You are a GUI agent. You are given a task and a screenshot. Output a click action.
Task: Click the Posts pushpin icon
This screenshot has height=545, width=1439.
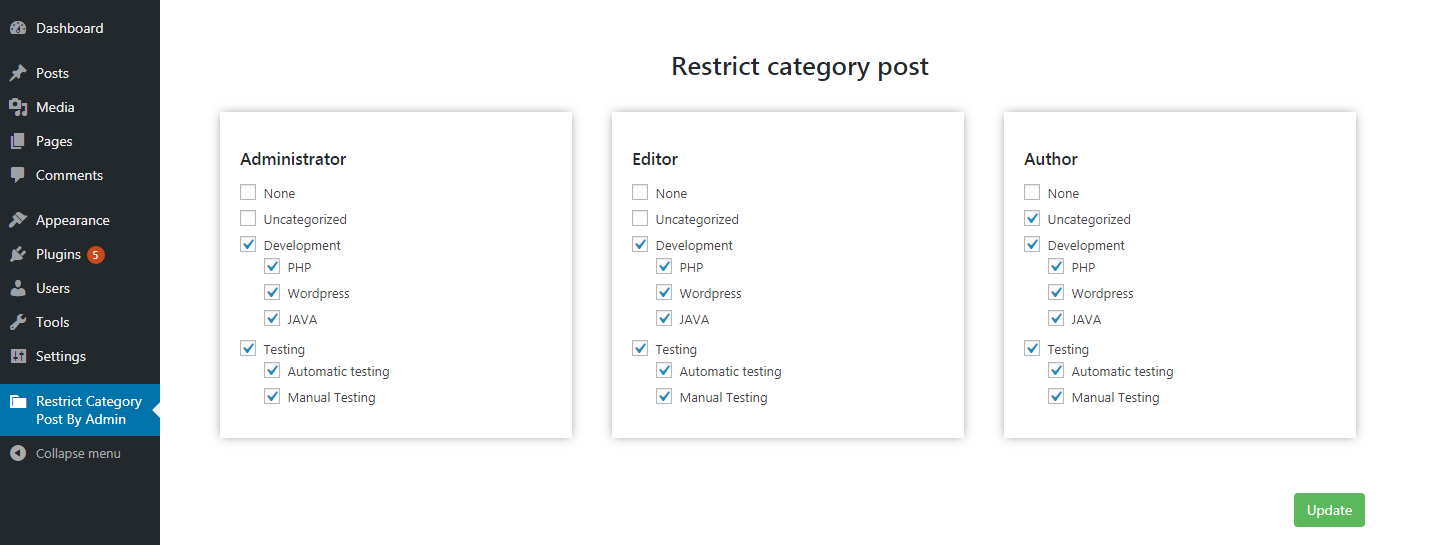coord(17,73)
